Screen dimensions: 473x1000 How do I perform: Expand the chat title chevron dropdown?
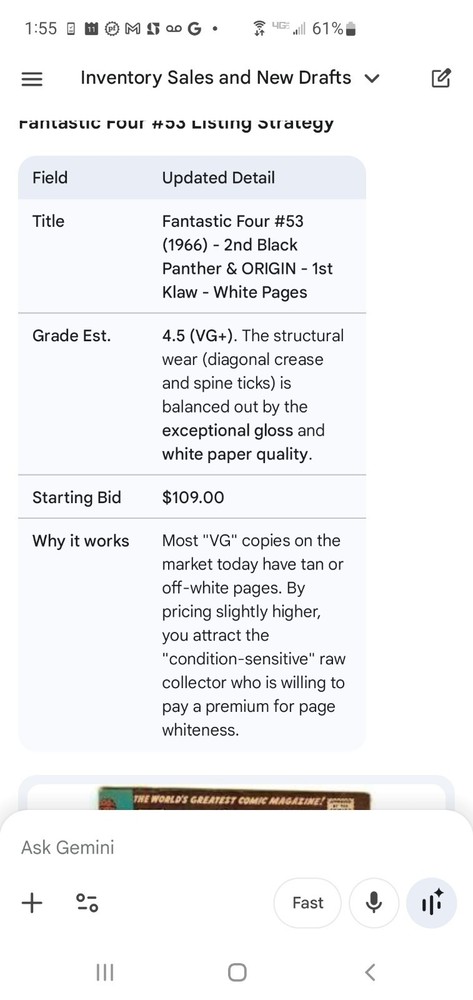click(x=372, y=78)
